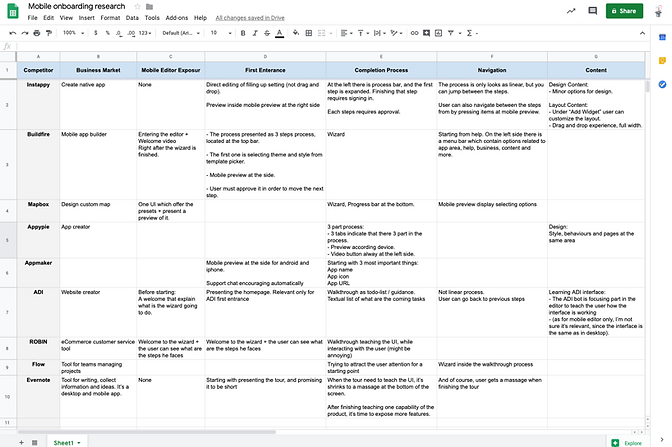Select the Competitor header cell
Viewport: 672px width, 447px height.
(x=38, y=70)
